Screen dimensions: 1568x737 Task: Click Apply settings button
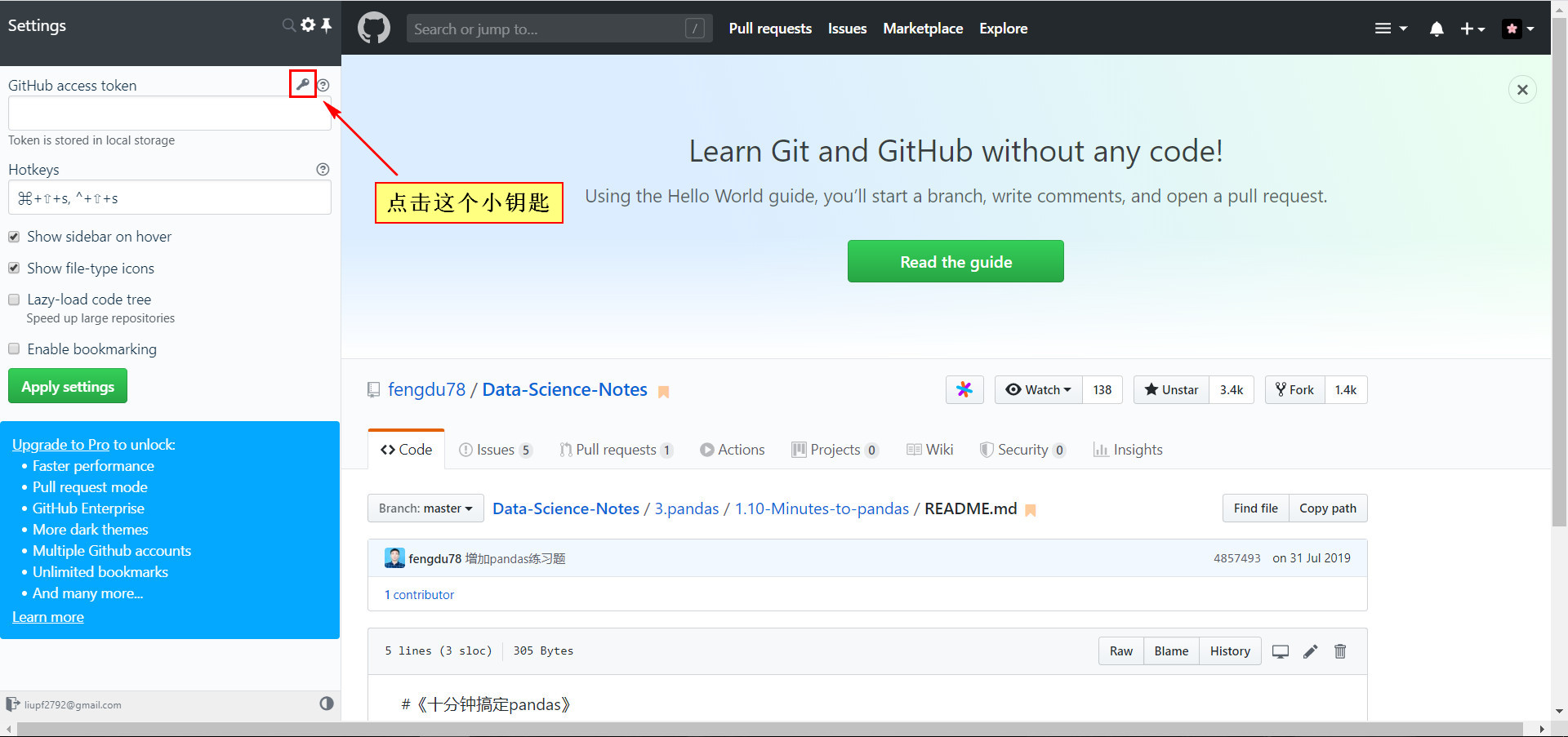68,386
